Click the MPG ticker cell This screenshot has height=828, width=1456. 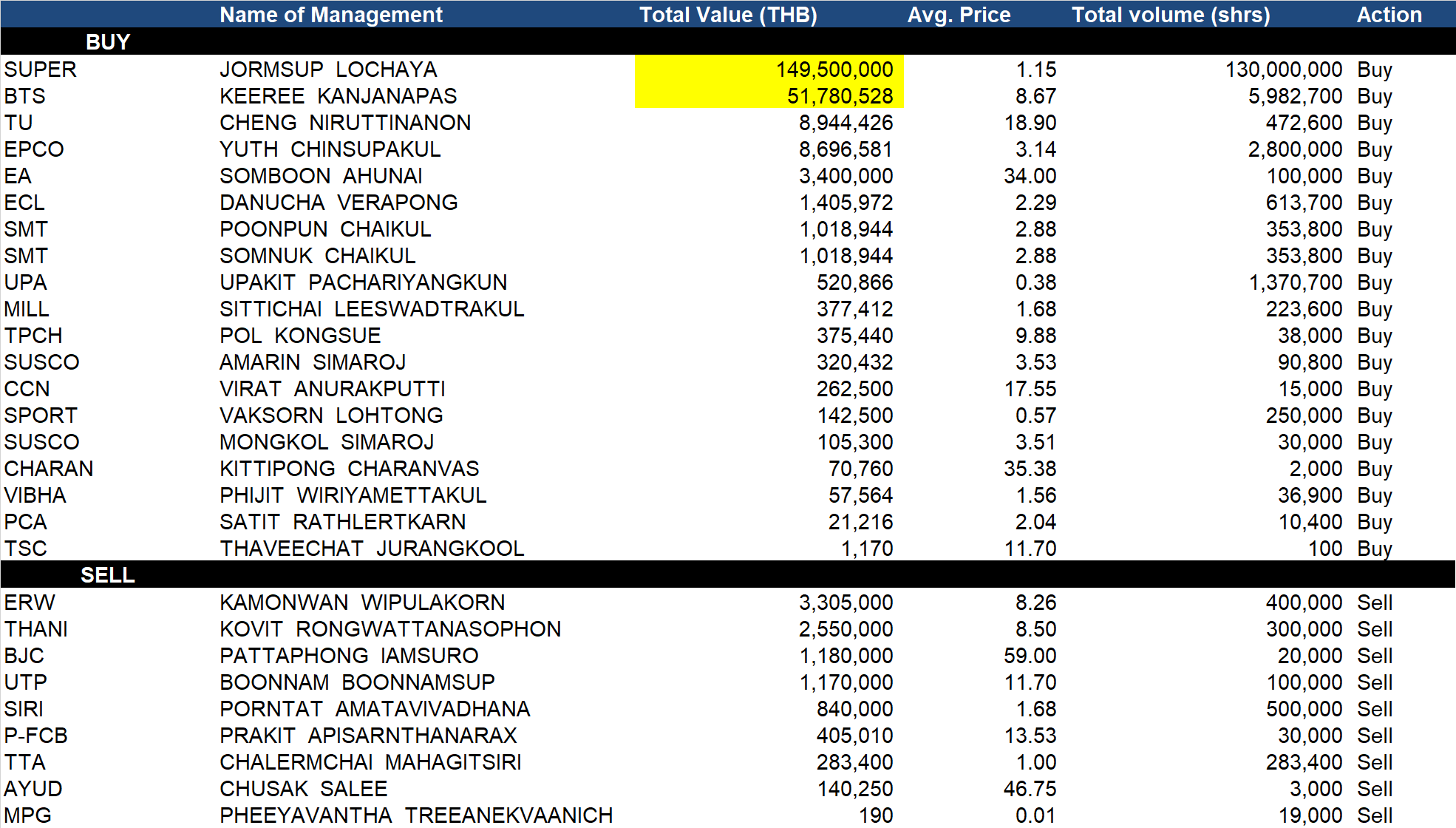[27, 815]
